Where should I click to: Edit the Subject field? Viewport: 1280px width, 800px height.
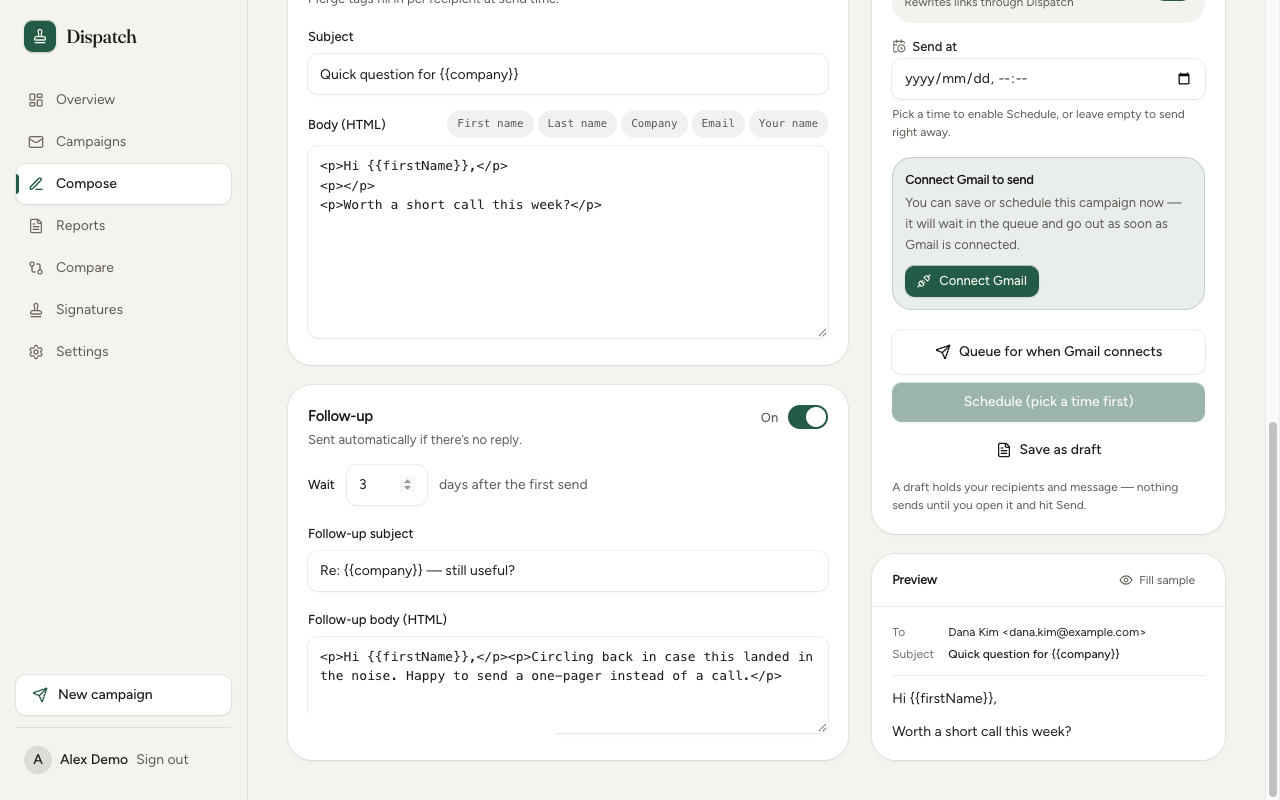click(x=568, y=74)
